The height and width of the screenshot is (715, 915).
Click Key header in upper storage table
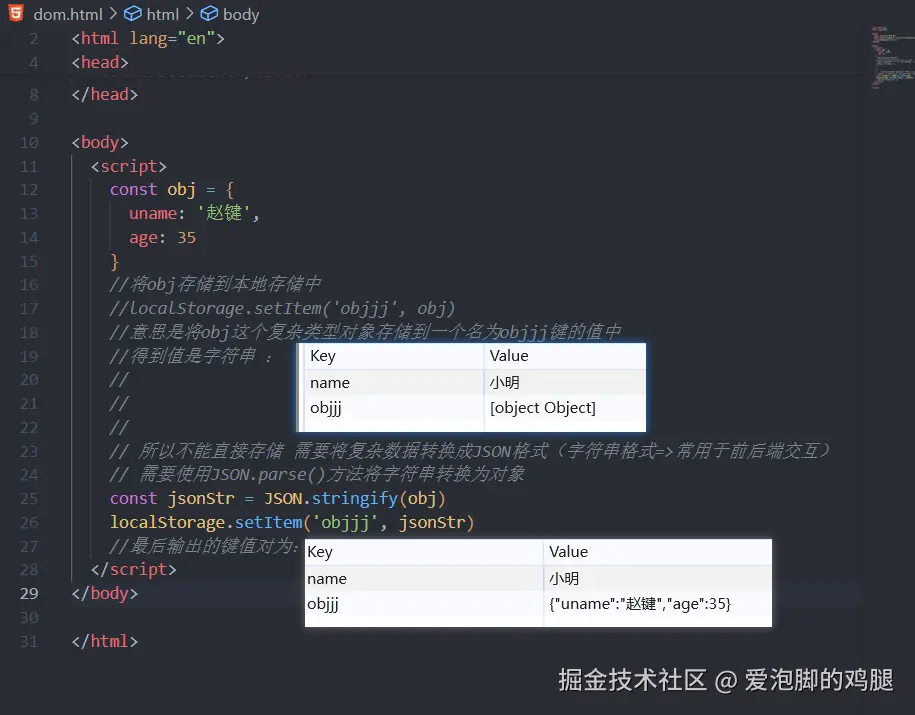[323, 356]
